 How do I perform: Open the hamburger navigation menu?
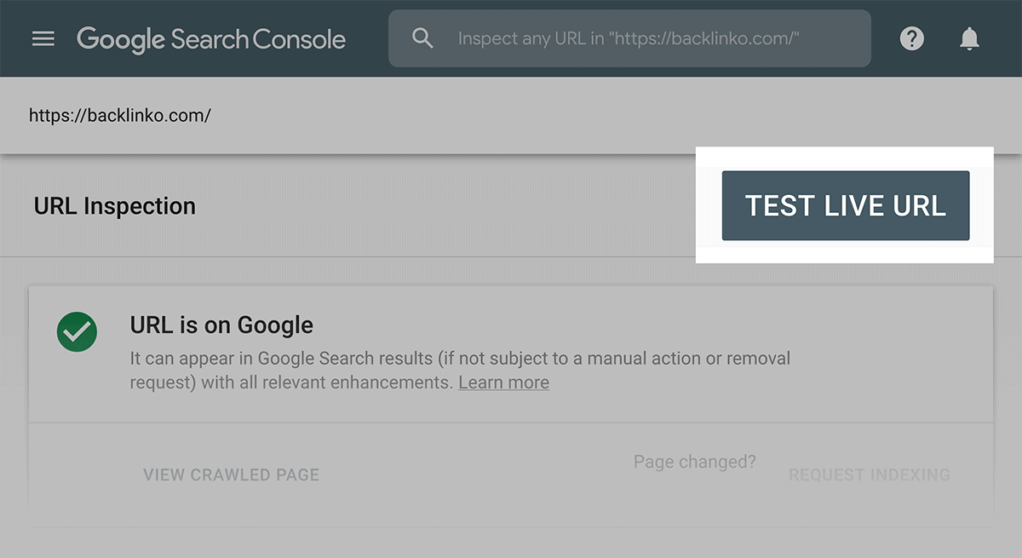point(43,39)
